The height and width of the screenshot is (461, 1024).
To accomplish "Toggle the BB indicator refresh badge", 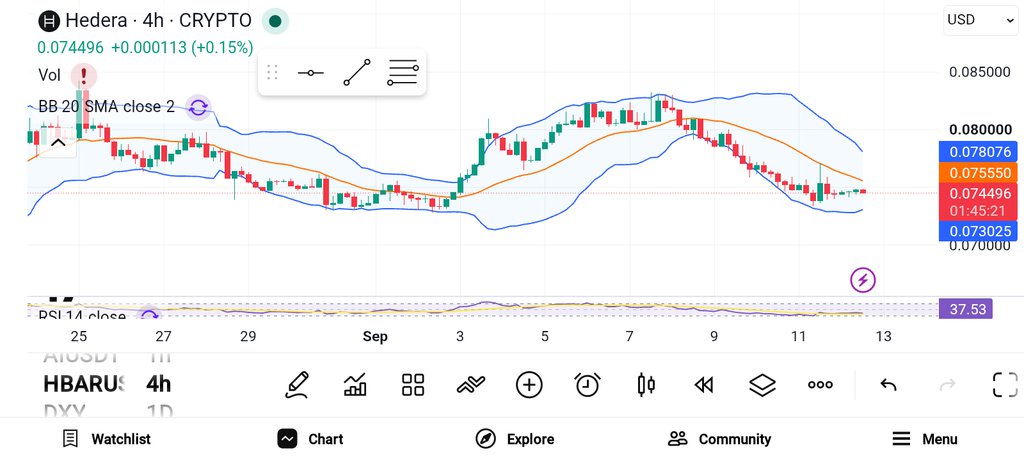I will pyautogui.click(x=198, y=107).
